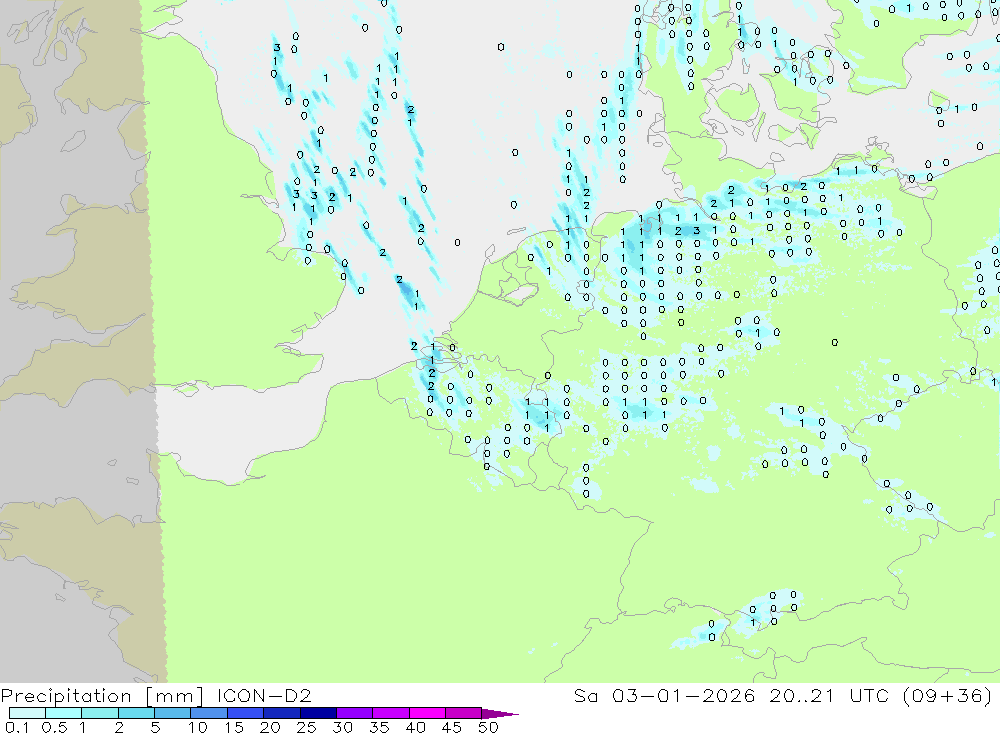Viewport: 1000px width, 733px height.
Task: Click the '20..21 UTC' time text
Action: [829, 695]
